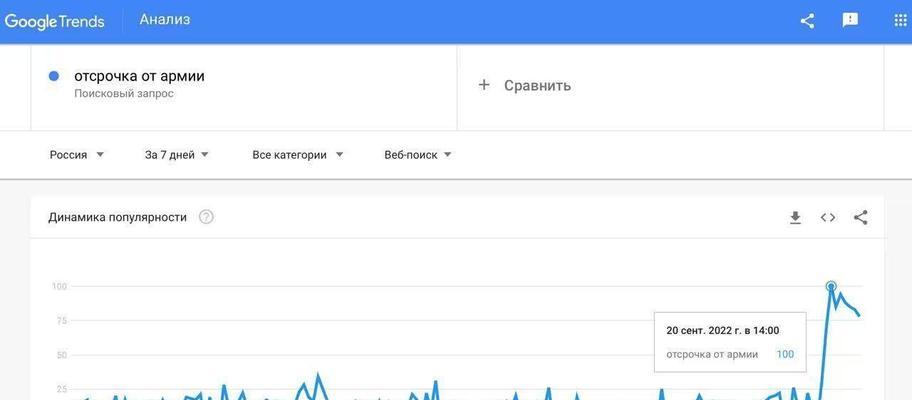
Task: Share the Динамика популярности chart
Action: point(860,217)
